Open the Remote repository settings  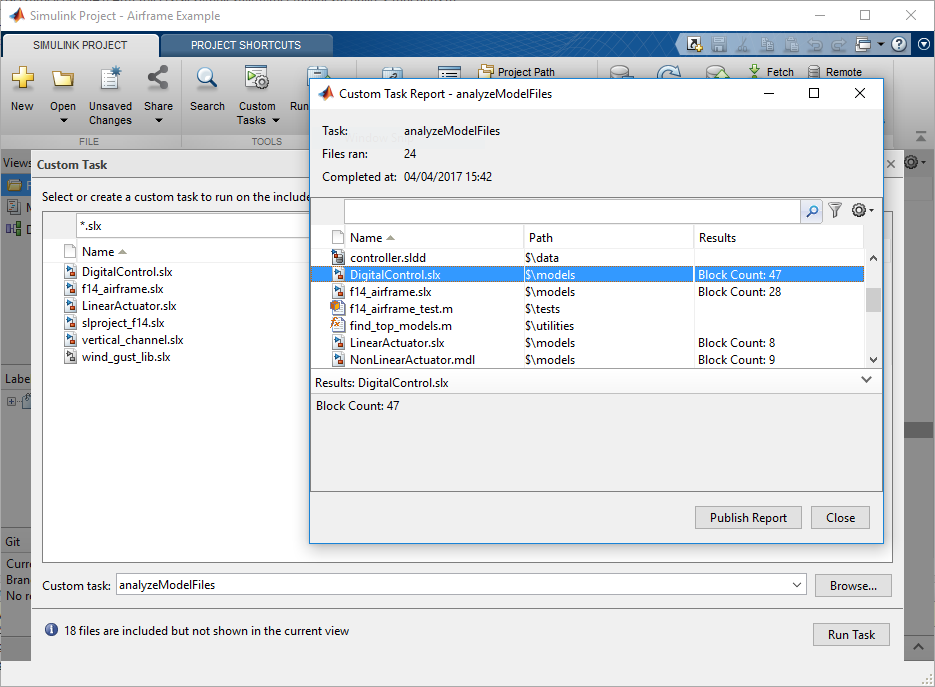point(835,72)
